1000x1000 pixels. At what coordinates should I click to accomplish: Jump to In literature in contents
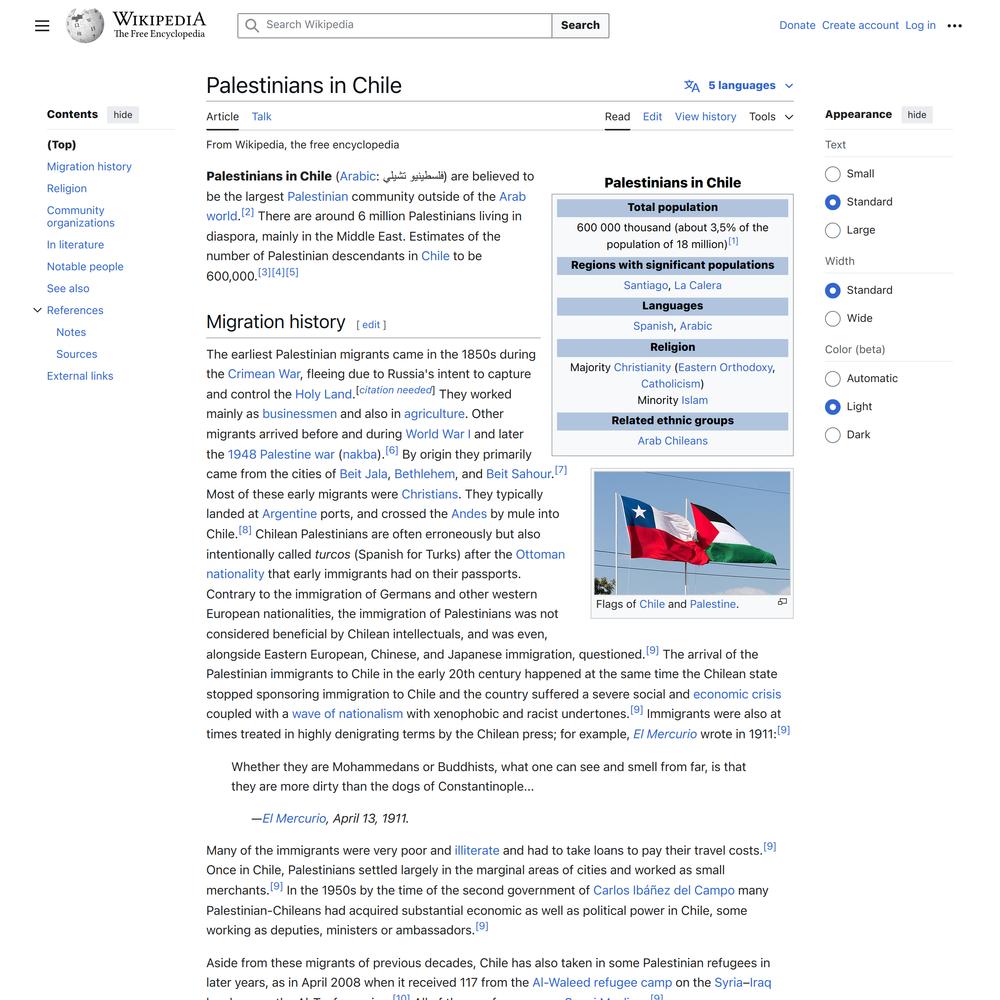(75, 245)
